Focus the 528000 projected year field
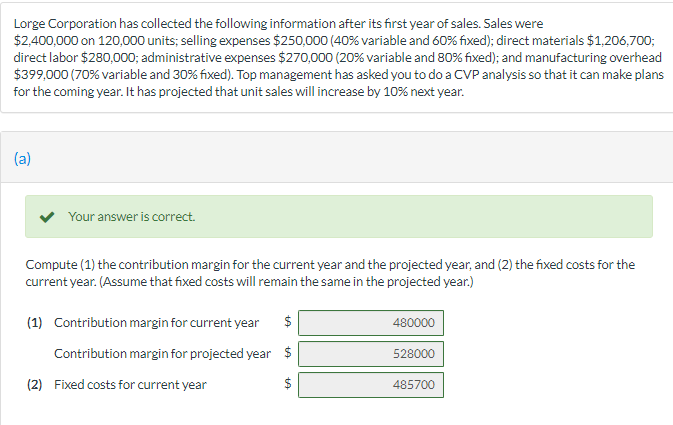673x425 pixels. [x=371, y=354]
